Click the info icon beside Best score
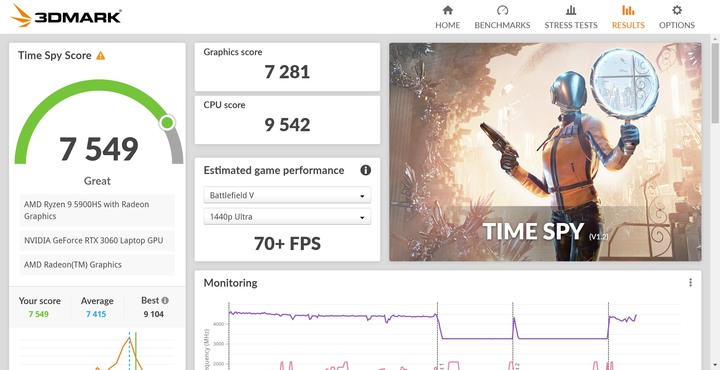Viewport: 720px width, 370px height. [x=165, y=300]
